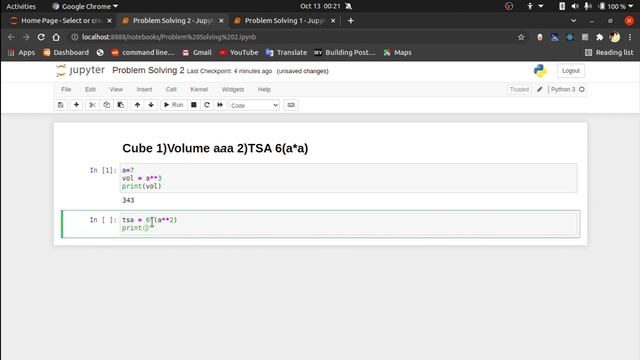
Task: Reload the current page
Action: [x=41, y=37]
